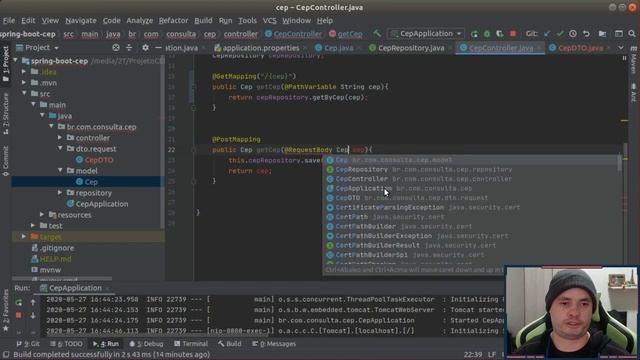
Task: Open the Refactor menu
Action: (x=173, y=20)
